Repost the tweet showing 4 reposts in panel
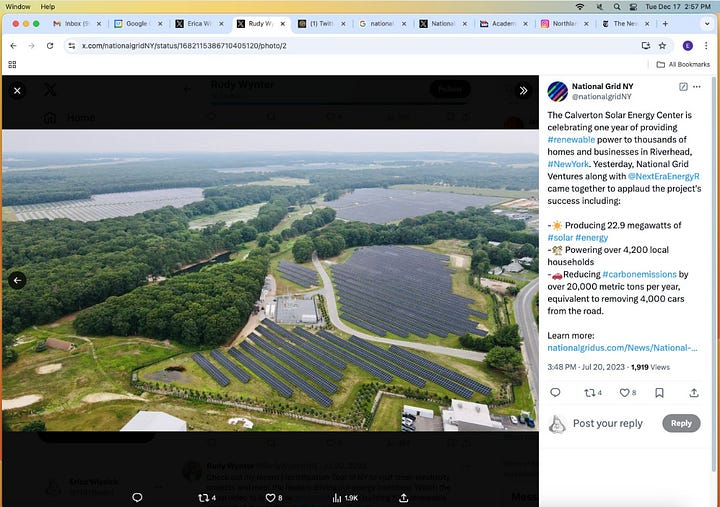 coord(592,393)
